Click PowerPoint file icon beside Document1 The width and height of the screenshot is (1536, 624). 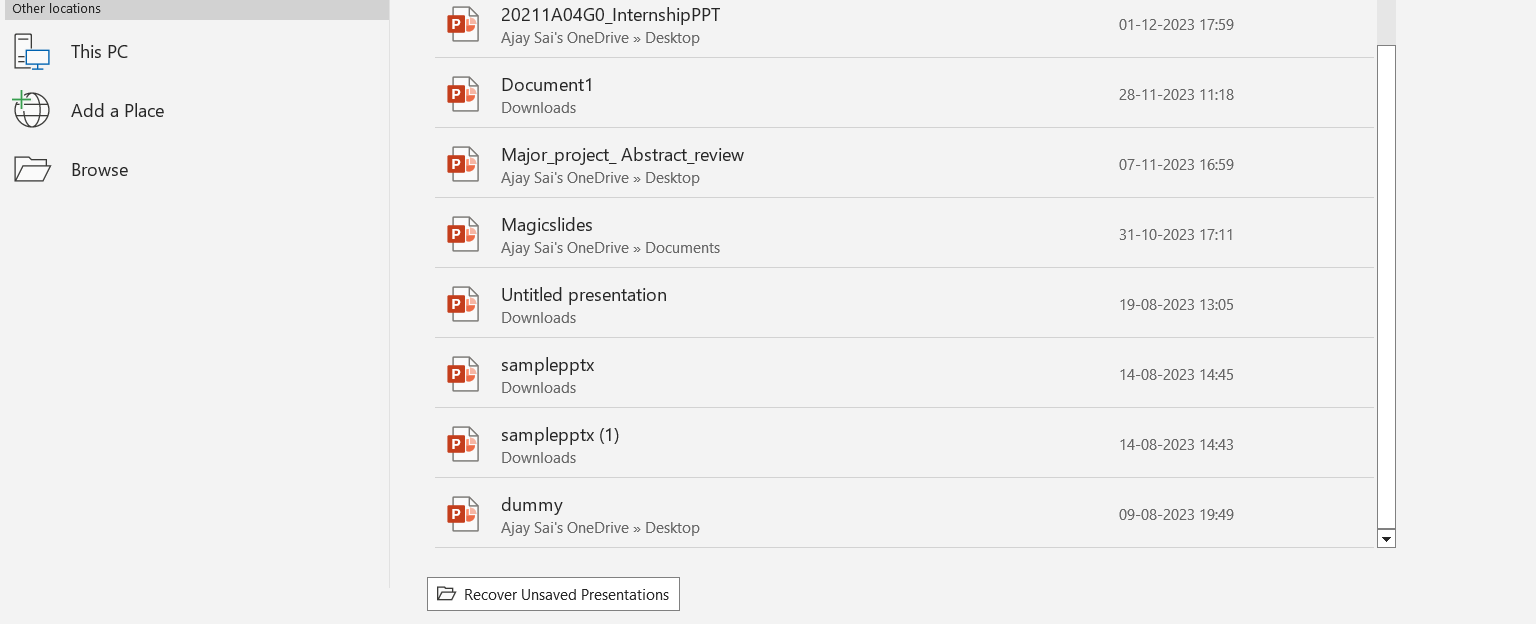click(463, 94)
